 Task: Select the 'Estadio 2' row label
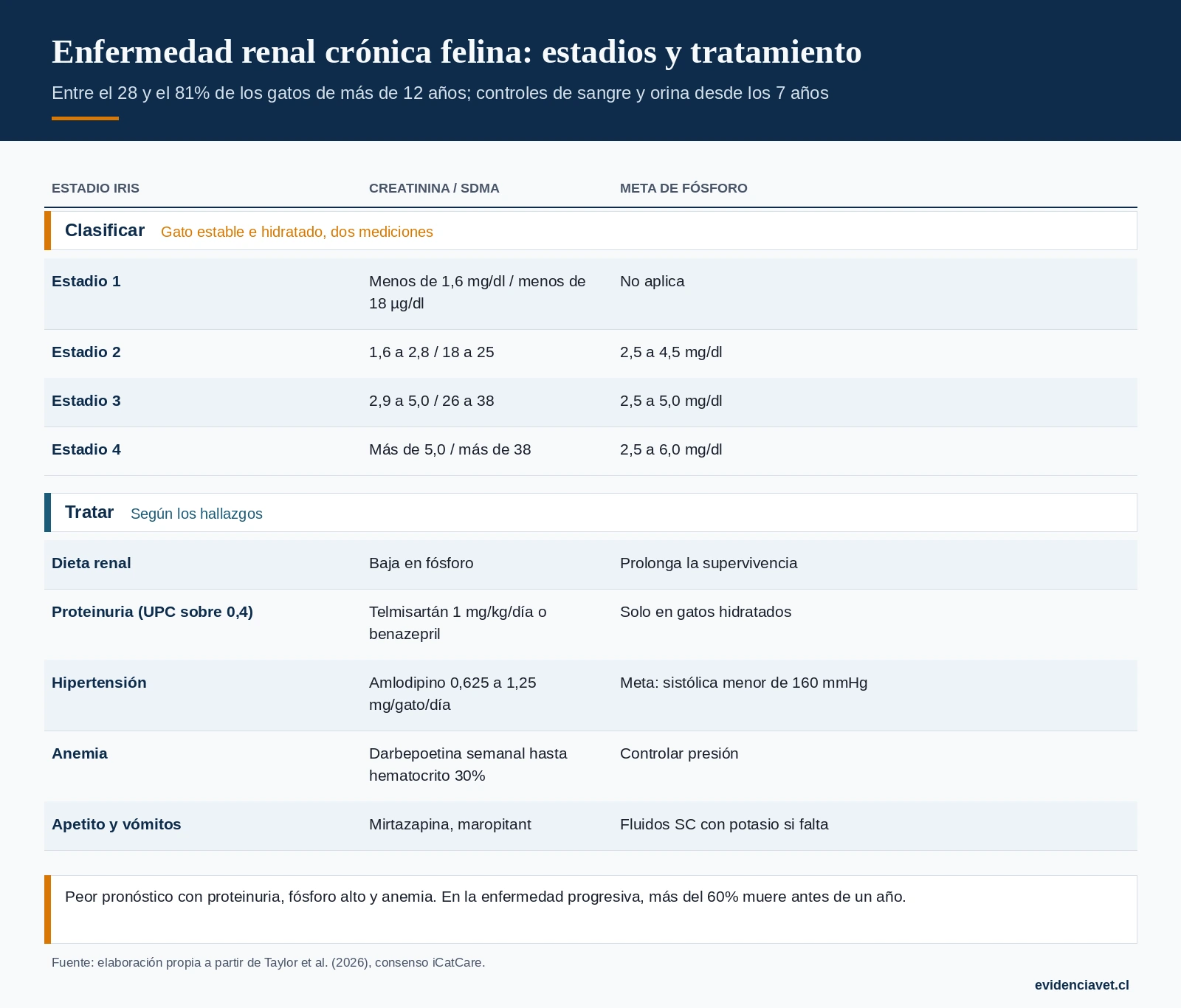pos(86,352)
